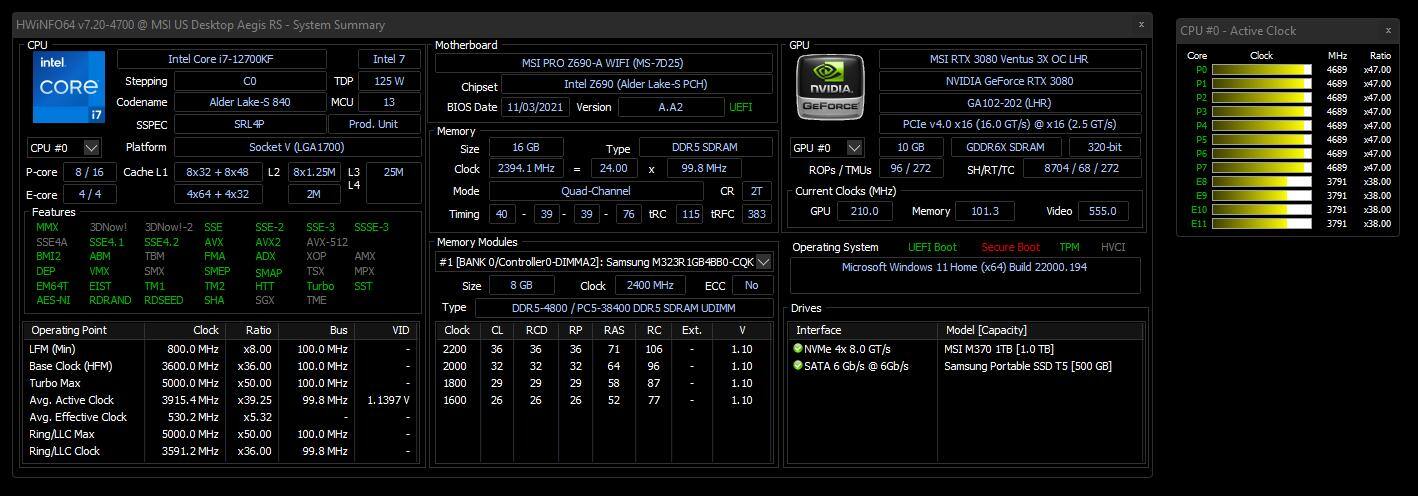Click the NVIDIA GeForce logo
1418x496 pixels.
pos(829,87)
